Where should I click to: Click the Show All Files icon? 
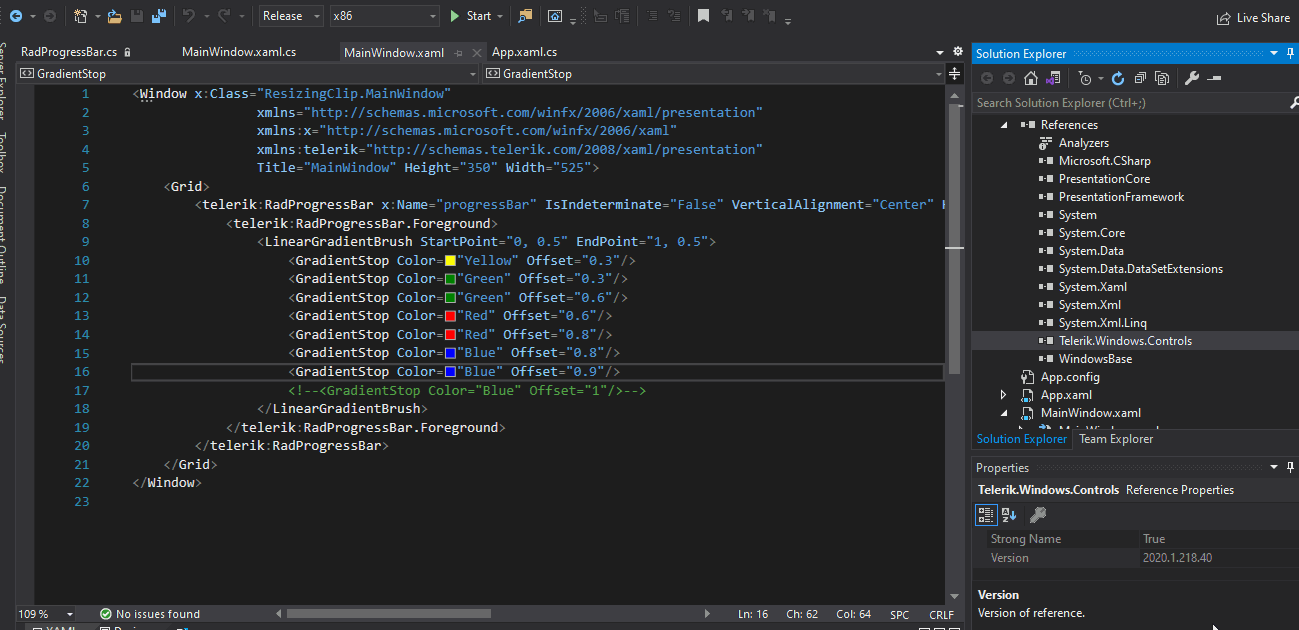[1162, 78]
